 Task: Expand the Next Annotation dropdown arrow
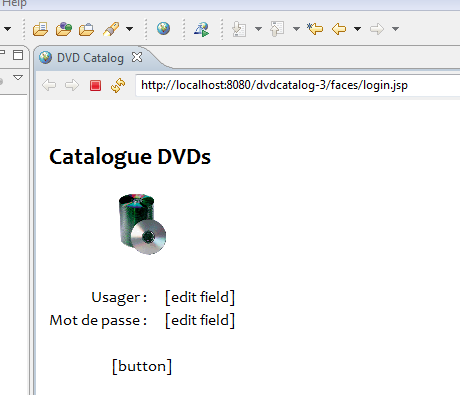click(x=258, y=29)
